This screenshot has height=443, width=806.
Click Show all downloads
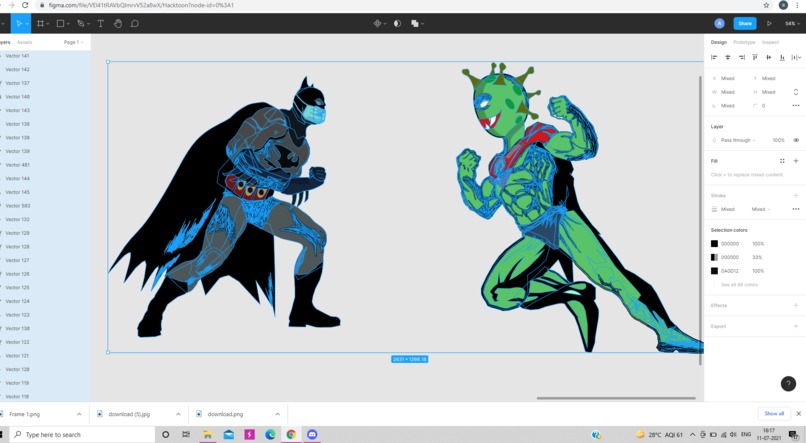[x=774, y=414]
